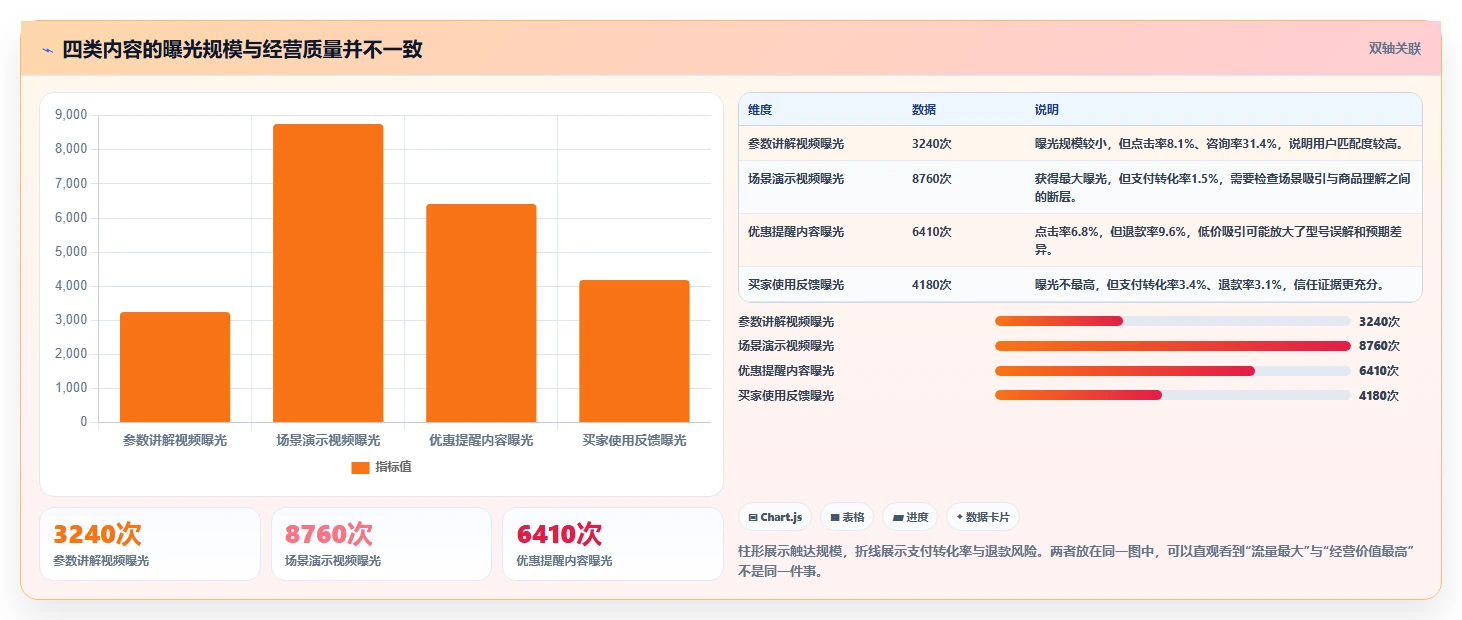
Task: Click description starting 曝光不最高
Action: (x=1210, y=285)
